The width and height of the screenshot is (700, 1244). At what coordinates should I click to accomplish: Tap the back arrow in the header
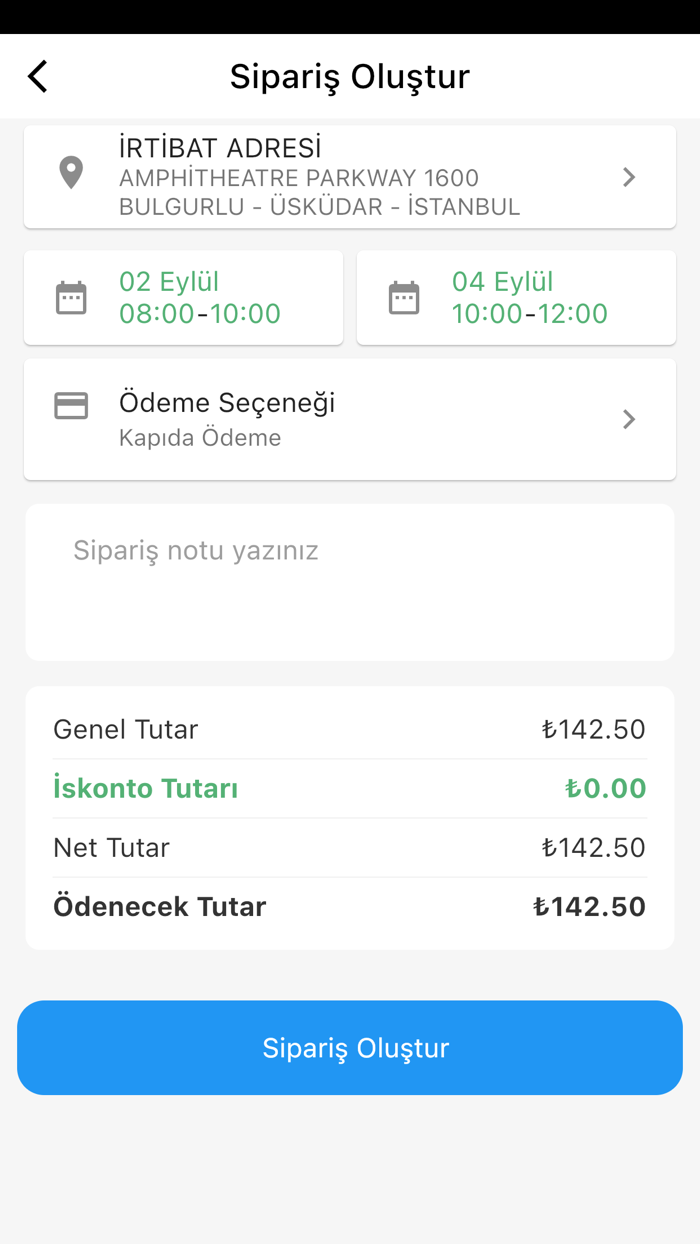(38, 75)
